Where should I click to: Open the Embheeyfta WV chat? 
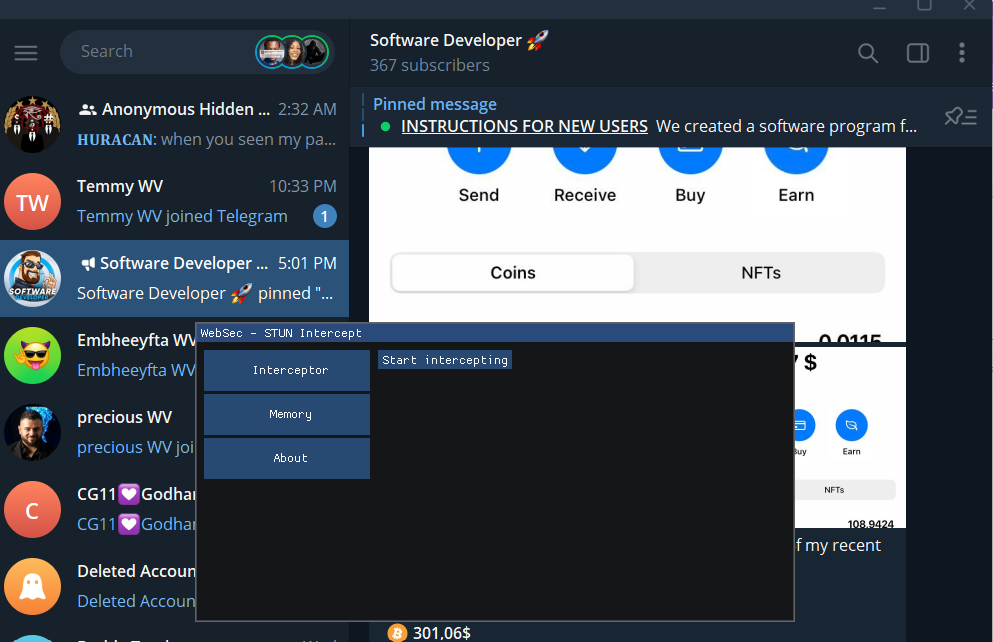tap(98, 355)
